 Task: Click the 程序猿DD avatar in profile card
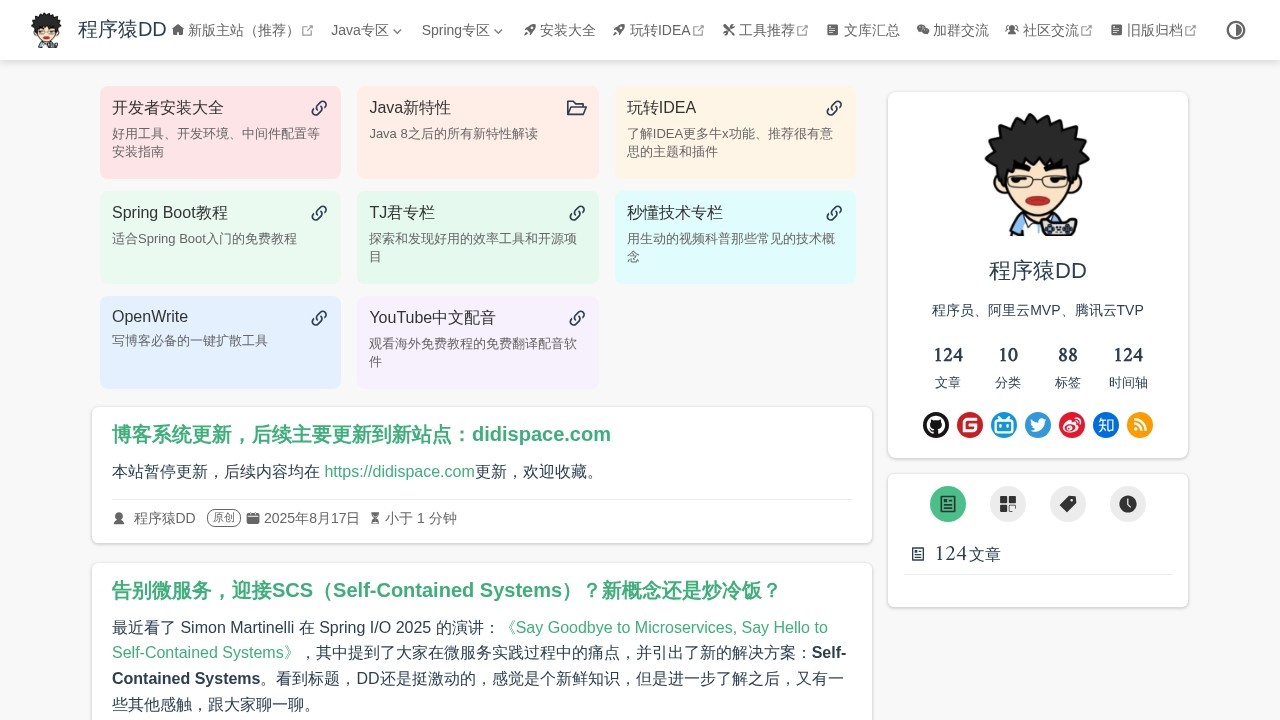1037,175
